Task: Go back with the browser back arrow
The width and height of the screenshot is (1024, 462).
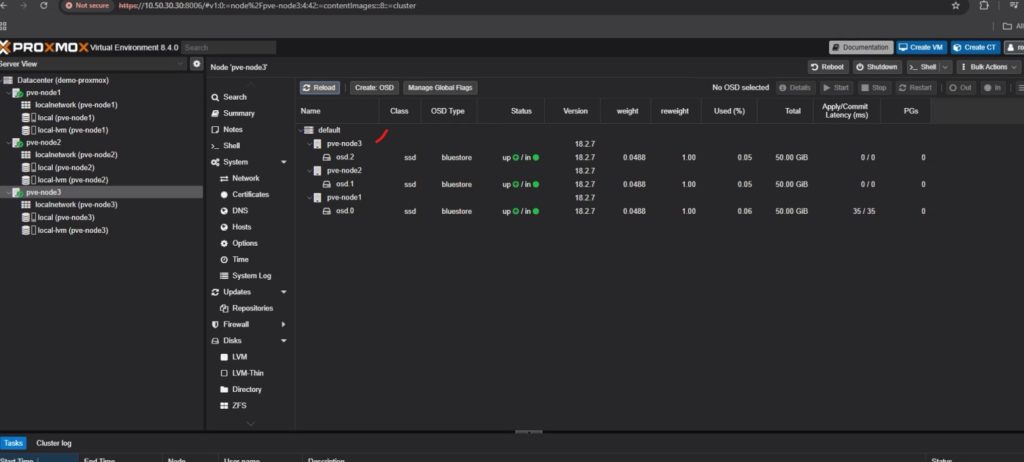Action: point(6,5)
